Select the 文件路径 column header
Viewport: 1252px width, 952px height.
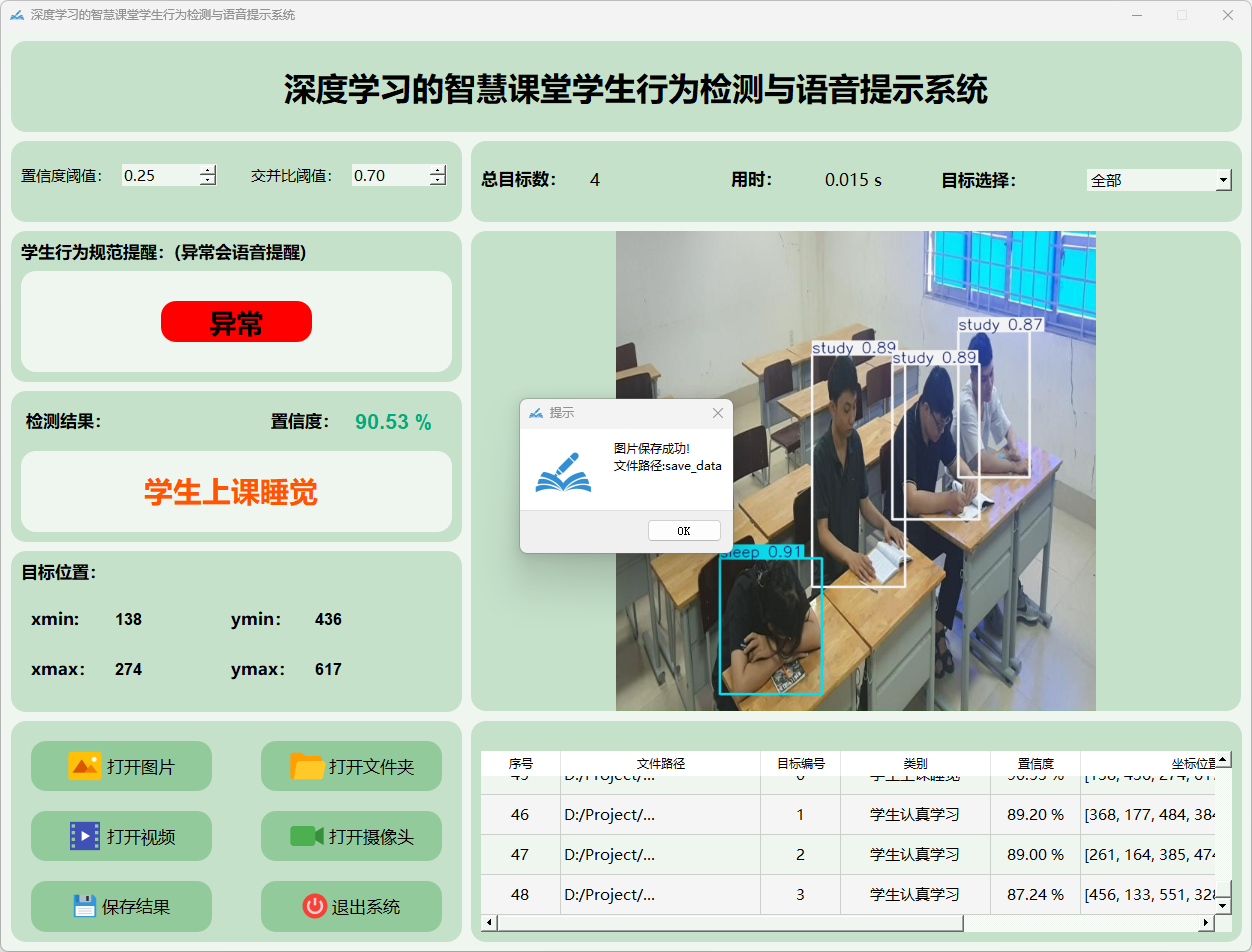click(x=660, y=763)
